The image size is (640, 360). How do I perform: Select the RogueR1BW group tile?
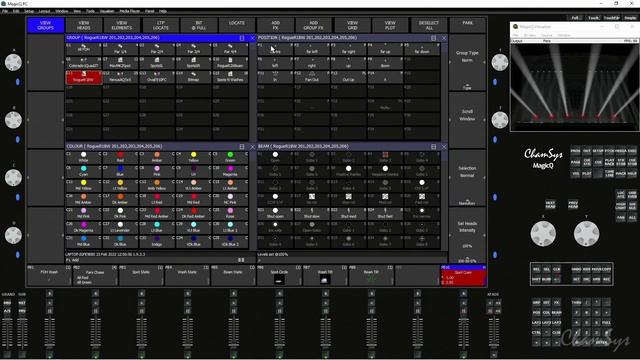[x=84, y=77]
